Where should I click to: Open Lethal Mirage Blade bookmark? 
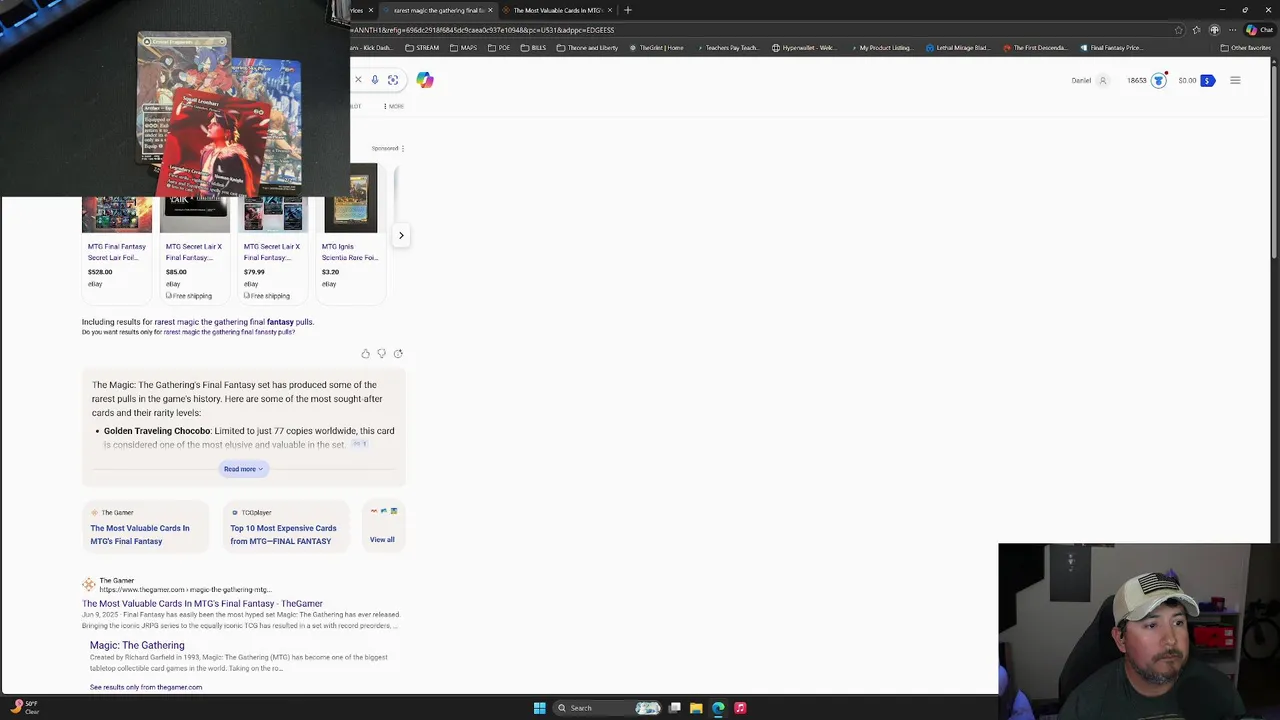click(957, 48)
